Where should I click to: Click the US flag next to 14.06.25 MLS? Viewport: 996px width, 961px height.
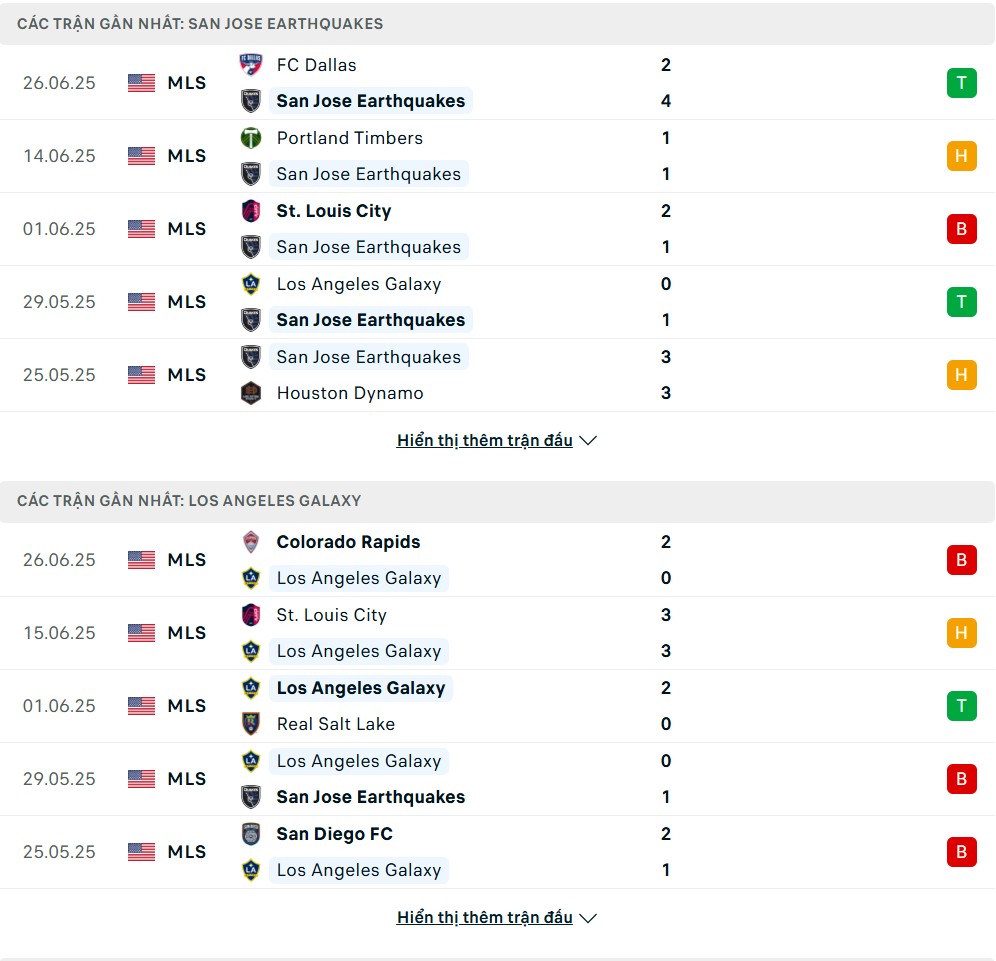point(141,156)
